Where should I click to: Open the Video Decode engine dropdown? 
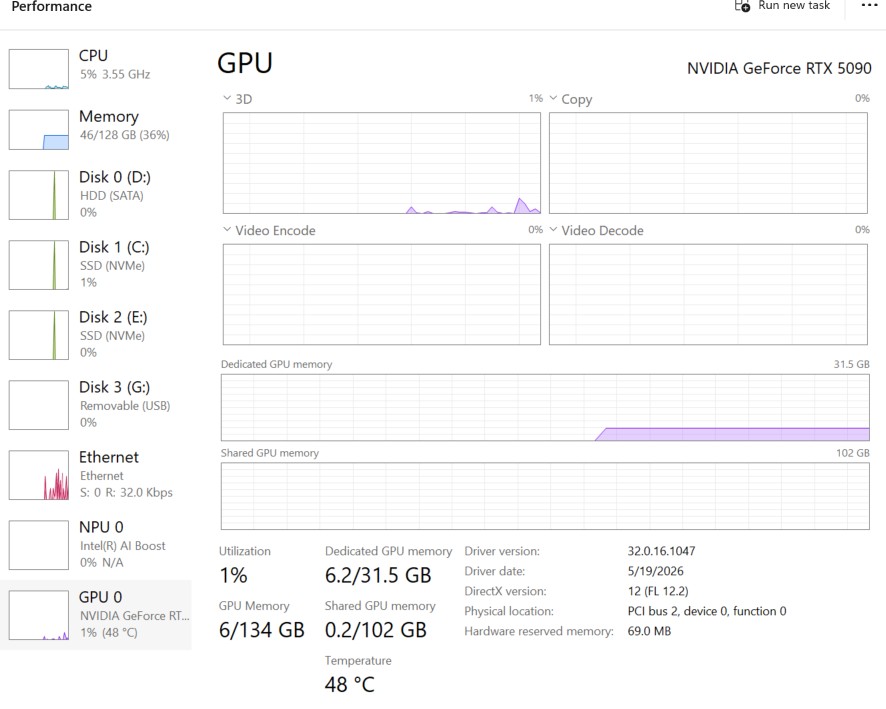(x=596, y=230)
